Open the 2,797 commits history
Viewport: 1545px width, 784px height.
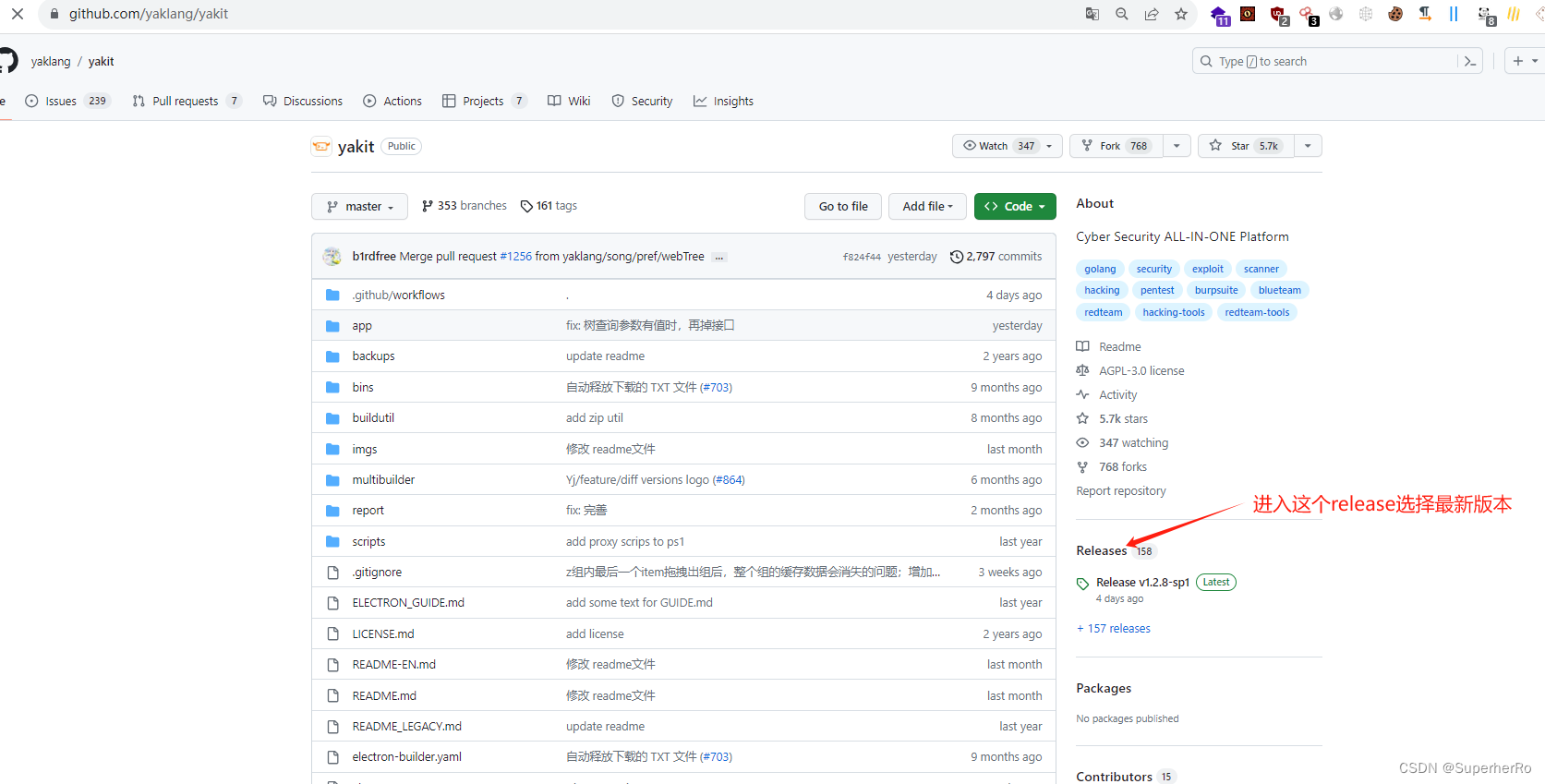pyautogui.click(x=996, y=257)
